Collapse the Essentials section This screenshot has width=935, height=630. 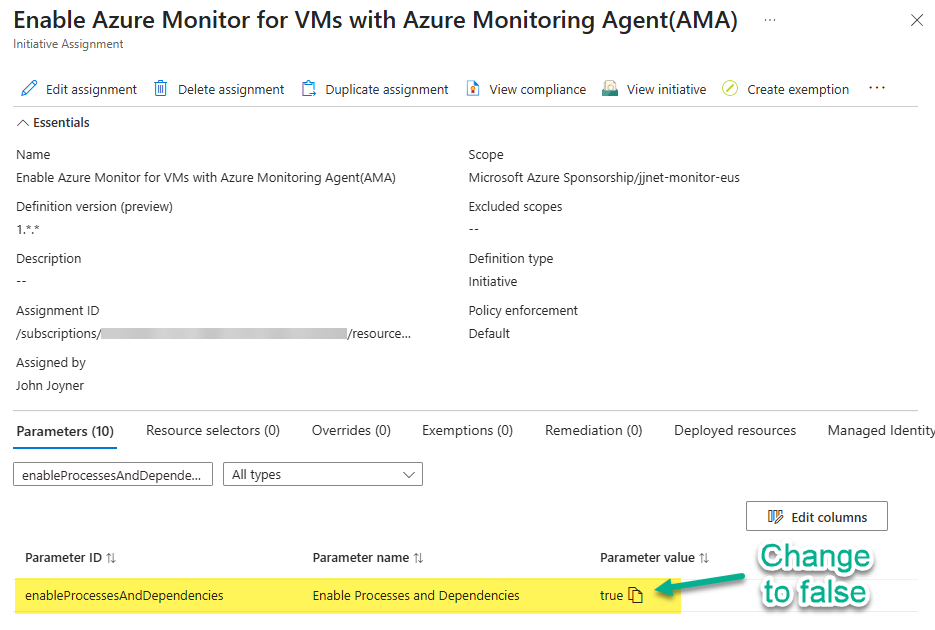pos(23,123)
